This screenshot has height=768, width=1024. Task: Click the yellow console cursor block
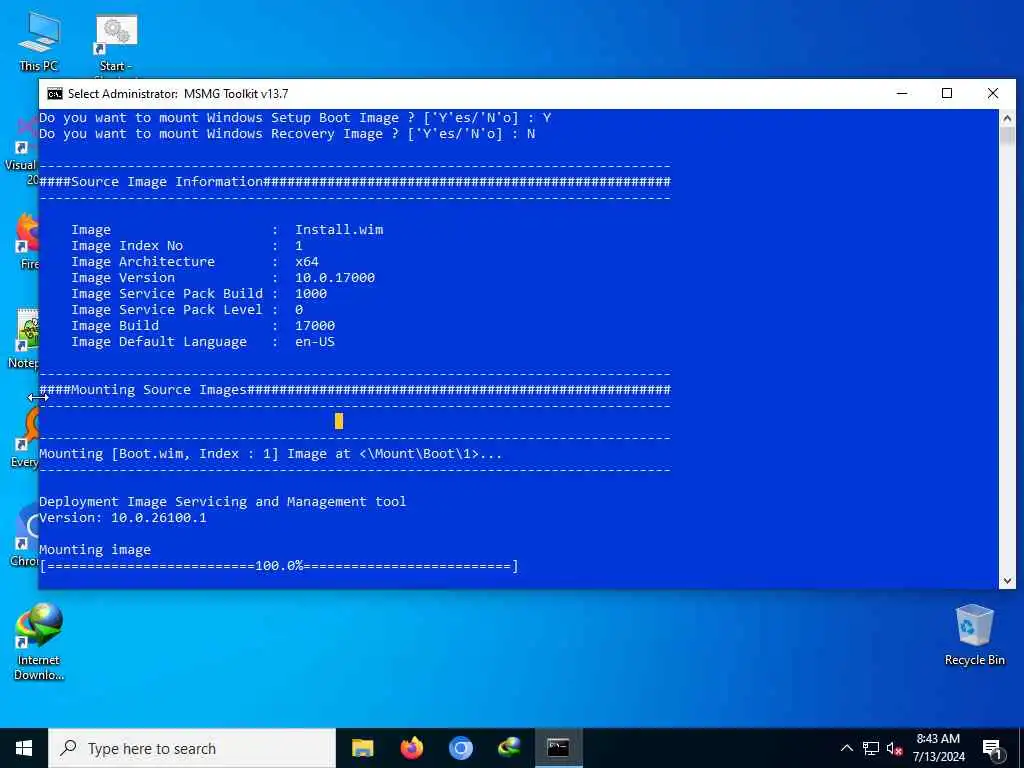pyautogui.click(x=339, y=421)
